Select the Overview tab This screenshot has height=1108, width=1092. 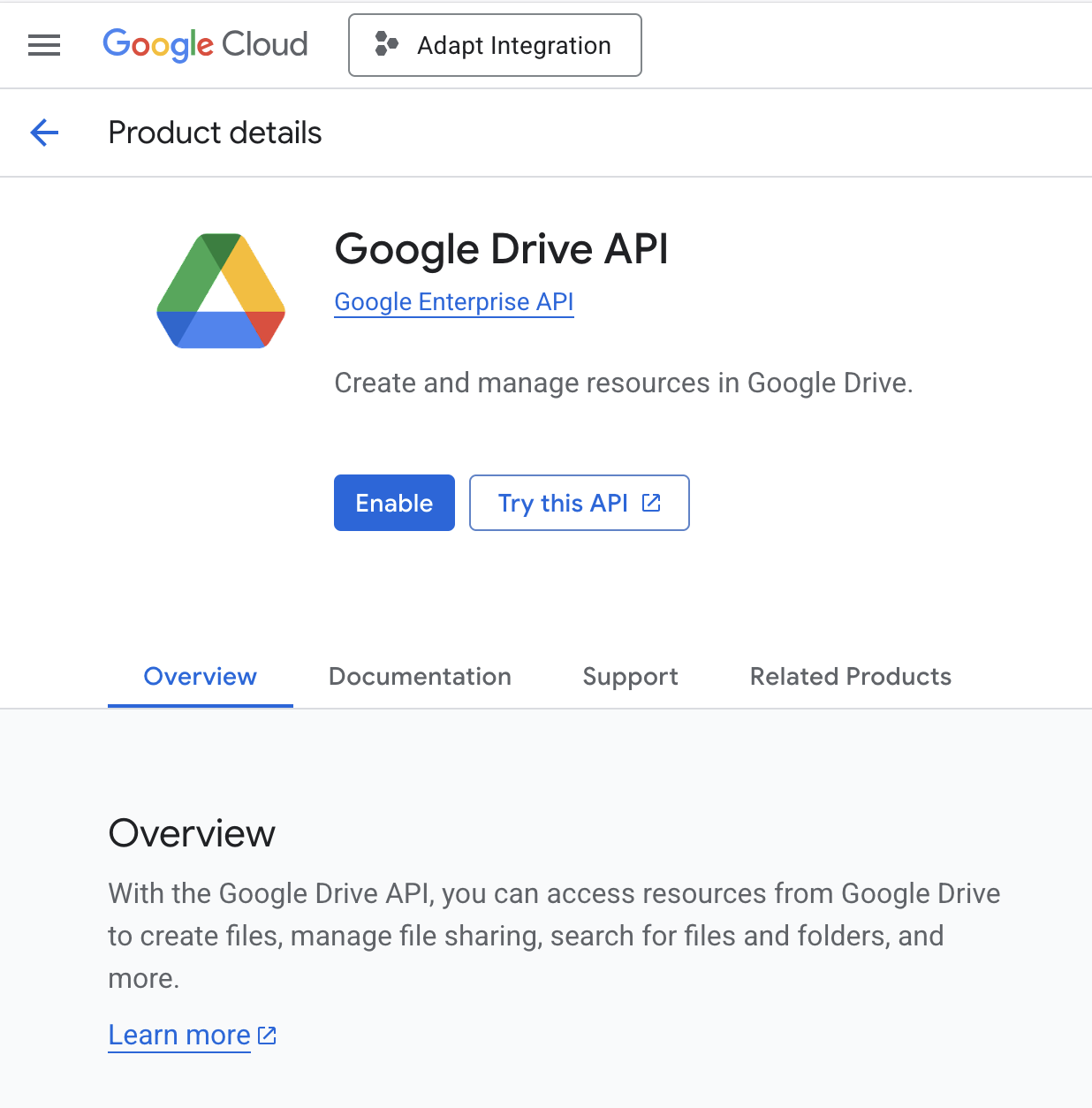(200, 676)
